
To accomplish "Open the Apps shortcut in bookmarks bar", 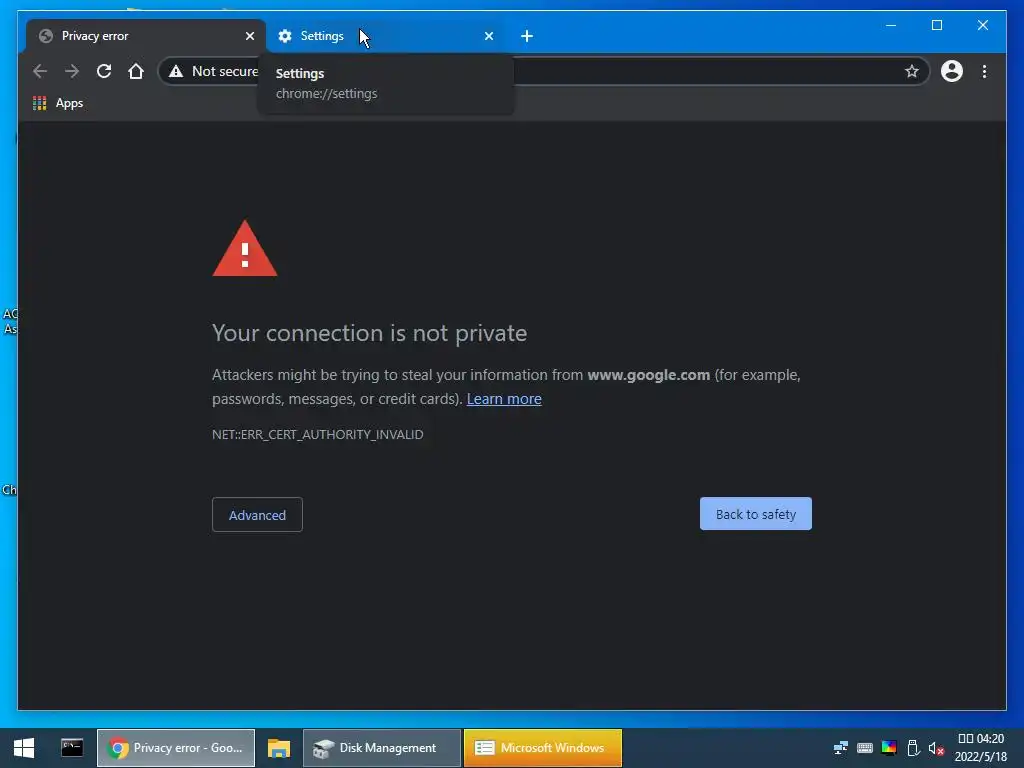I will (x=58, y=103).
